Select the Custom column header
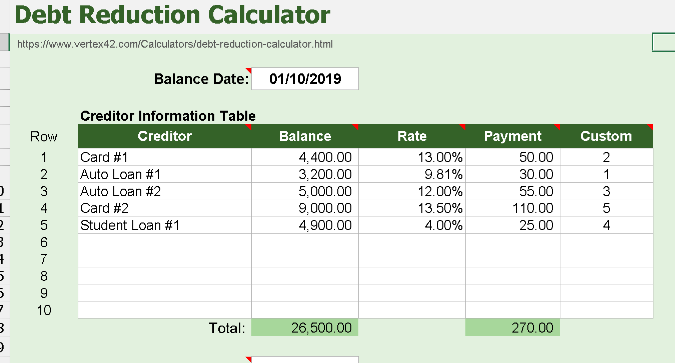This screenshot has width=675, height=363. (607, 136)
